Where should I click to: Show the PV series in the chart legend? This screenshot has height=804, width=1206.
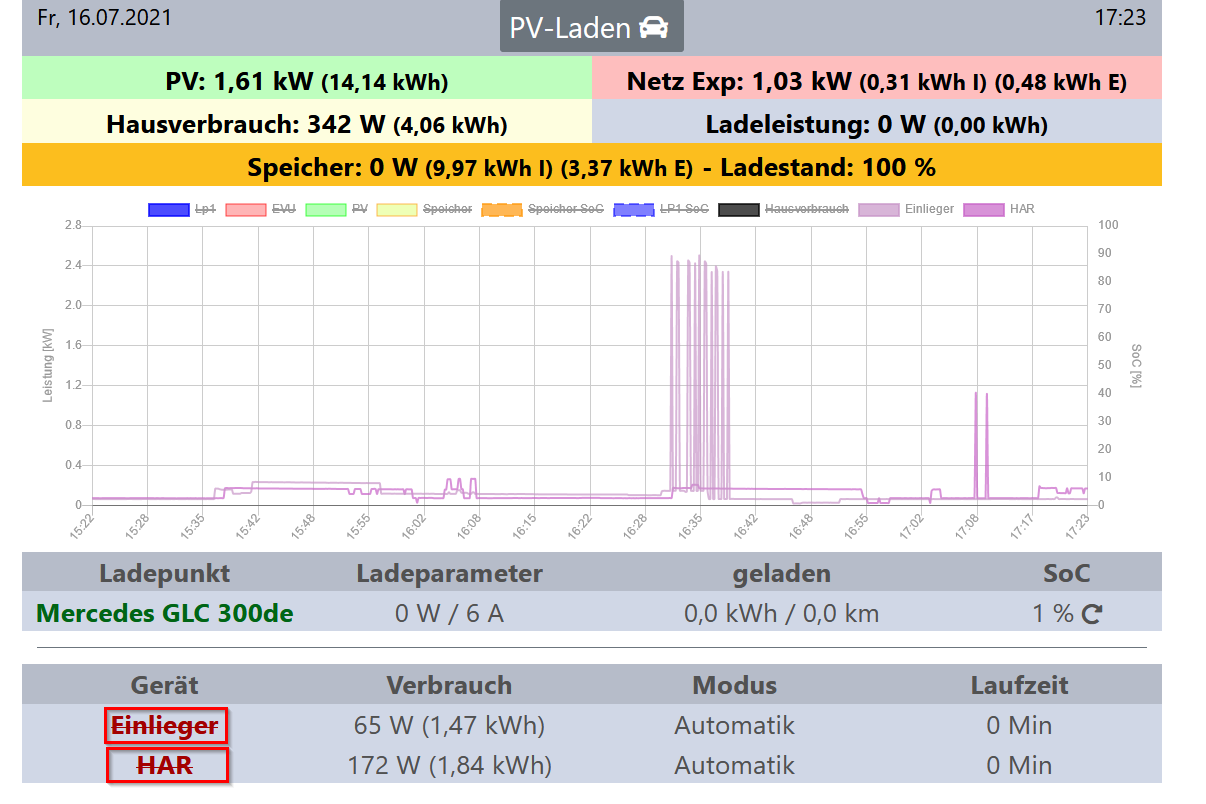pyautogui.click(x=336, y=210)
